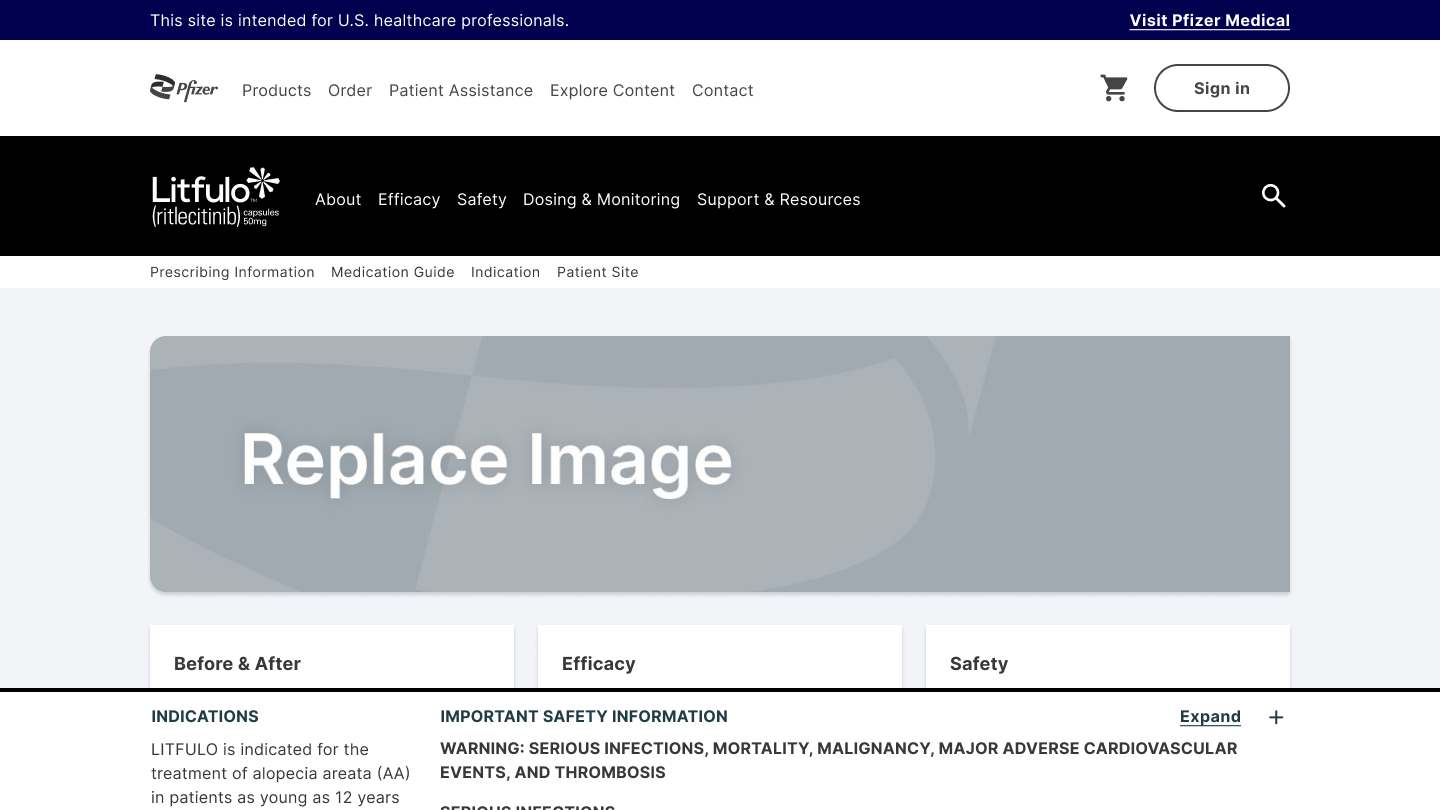The image size is (1440, 810).
Task: Open the site search magnifier icon
Action: tap(1273, 196)
